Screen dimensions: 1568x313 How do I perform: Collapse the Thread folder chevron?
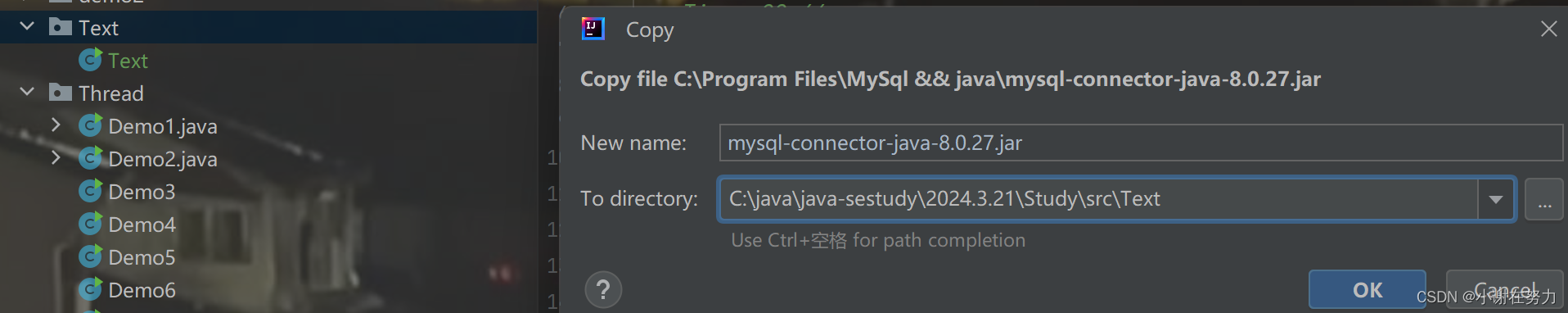pyautogui.click(x=27, y=92)
